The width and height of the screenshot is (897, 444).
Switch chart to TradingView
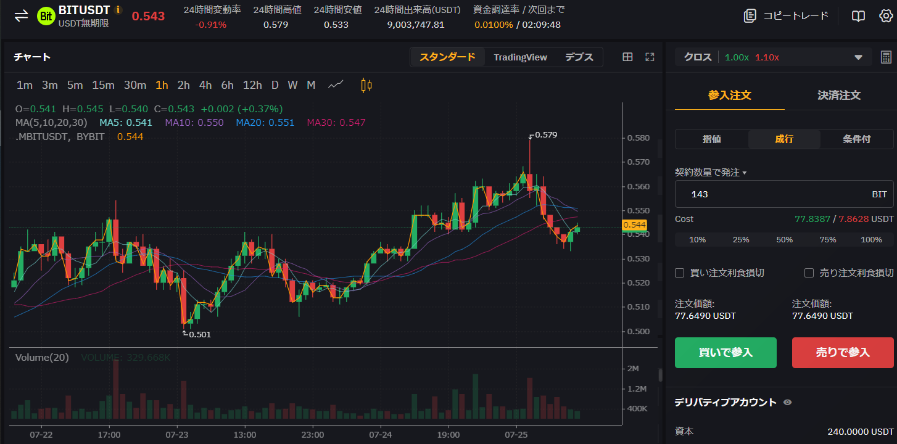point(520,57)
